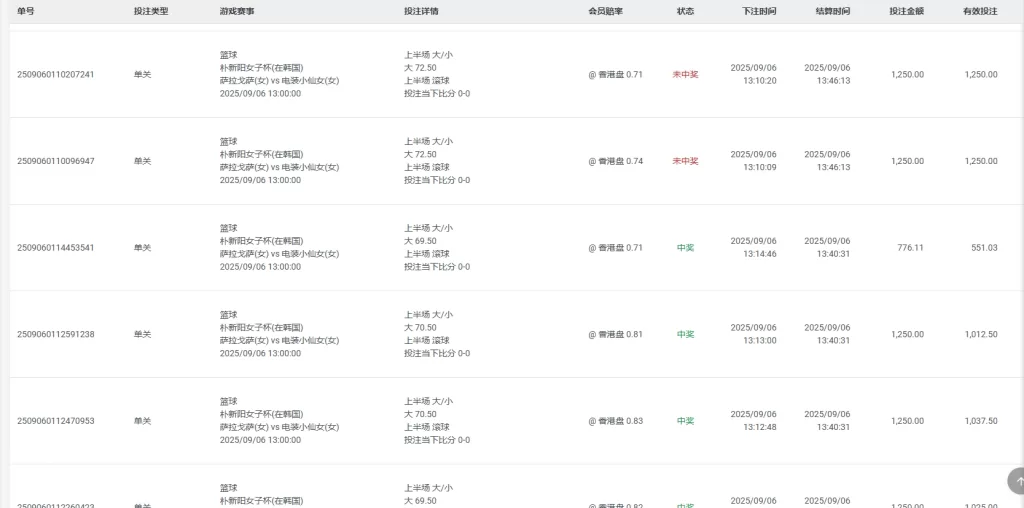The image size is (1024, 508).
Task: Click 大 69.50 detail in order 2509060114453541 row
Action: click(421, 241)
